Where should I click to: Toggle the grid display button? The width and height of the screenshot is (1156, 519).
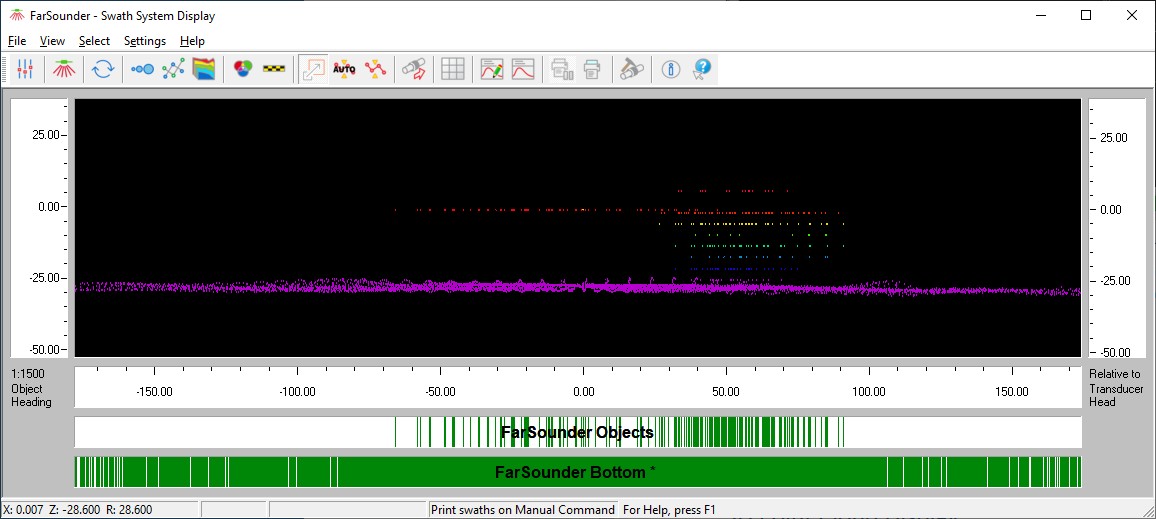point(453,69)
